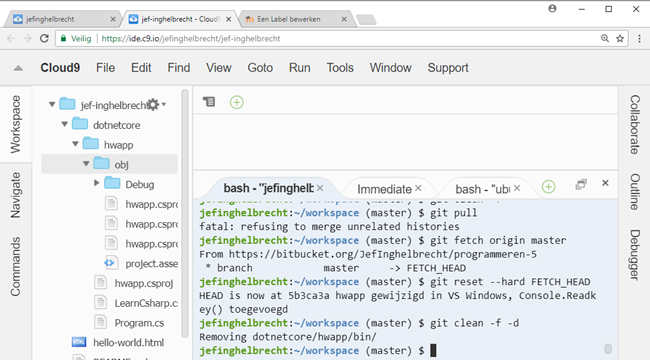650x360 pixels.
Task: Open Chrome three-dot menu
Action: (x=639, y=39)
